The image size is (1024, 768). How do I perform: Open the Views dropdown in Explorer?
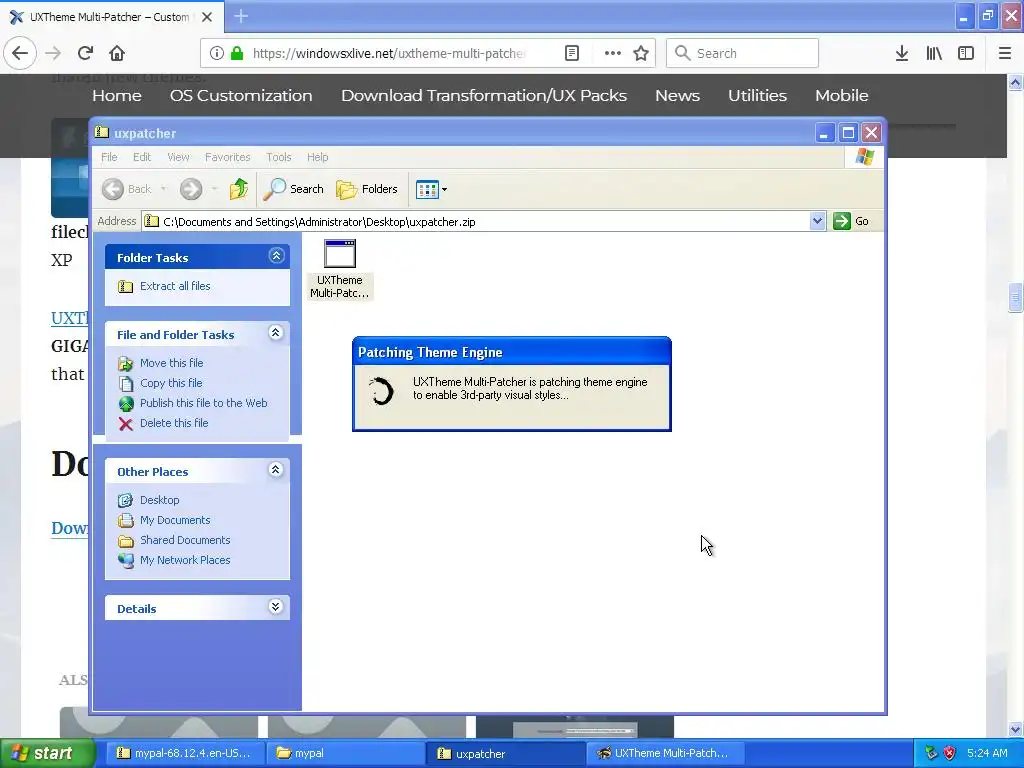(x=431, y=189)
